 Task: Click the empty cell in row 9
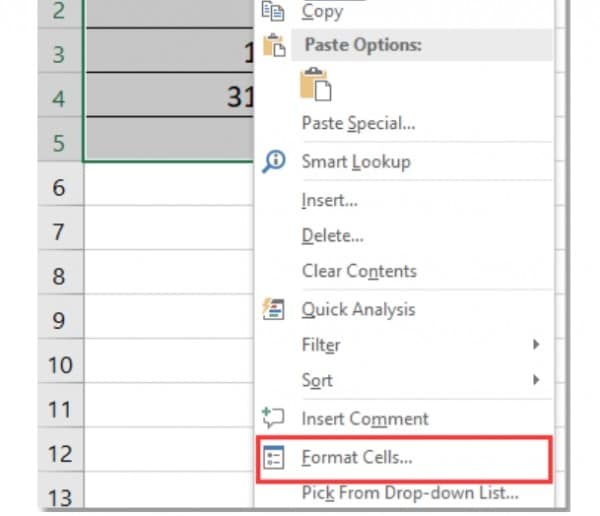click(x=169, y=317)
